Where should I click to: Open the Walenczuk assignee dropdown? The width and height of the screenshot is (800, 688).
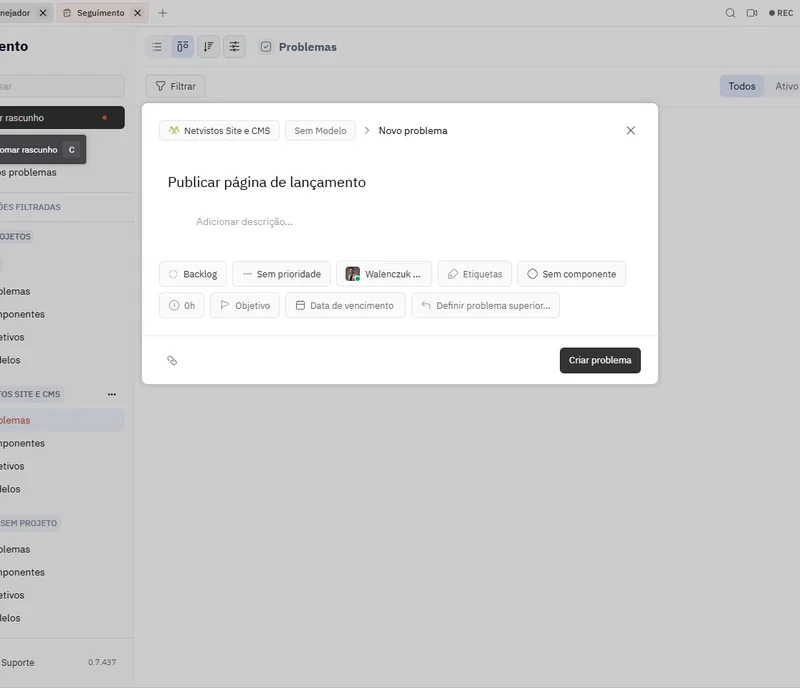tap(384, 274)
